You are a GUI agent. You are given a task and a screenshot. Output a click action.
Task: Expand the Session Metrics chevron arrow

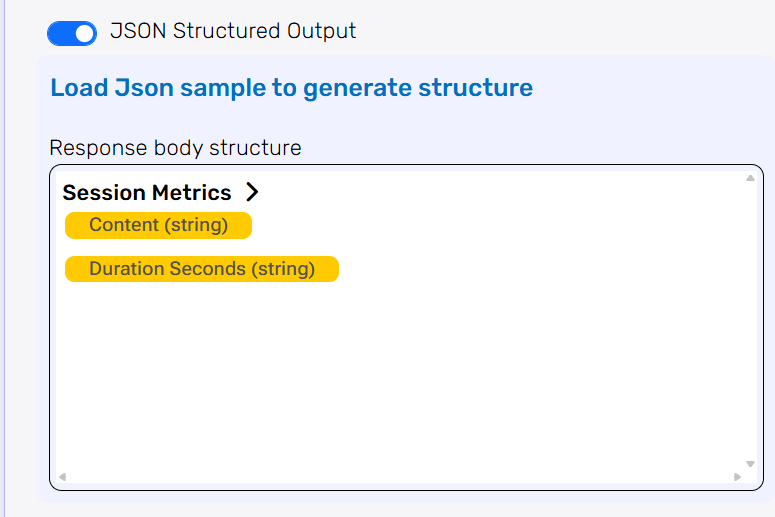click(252, 192)
